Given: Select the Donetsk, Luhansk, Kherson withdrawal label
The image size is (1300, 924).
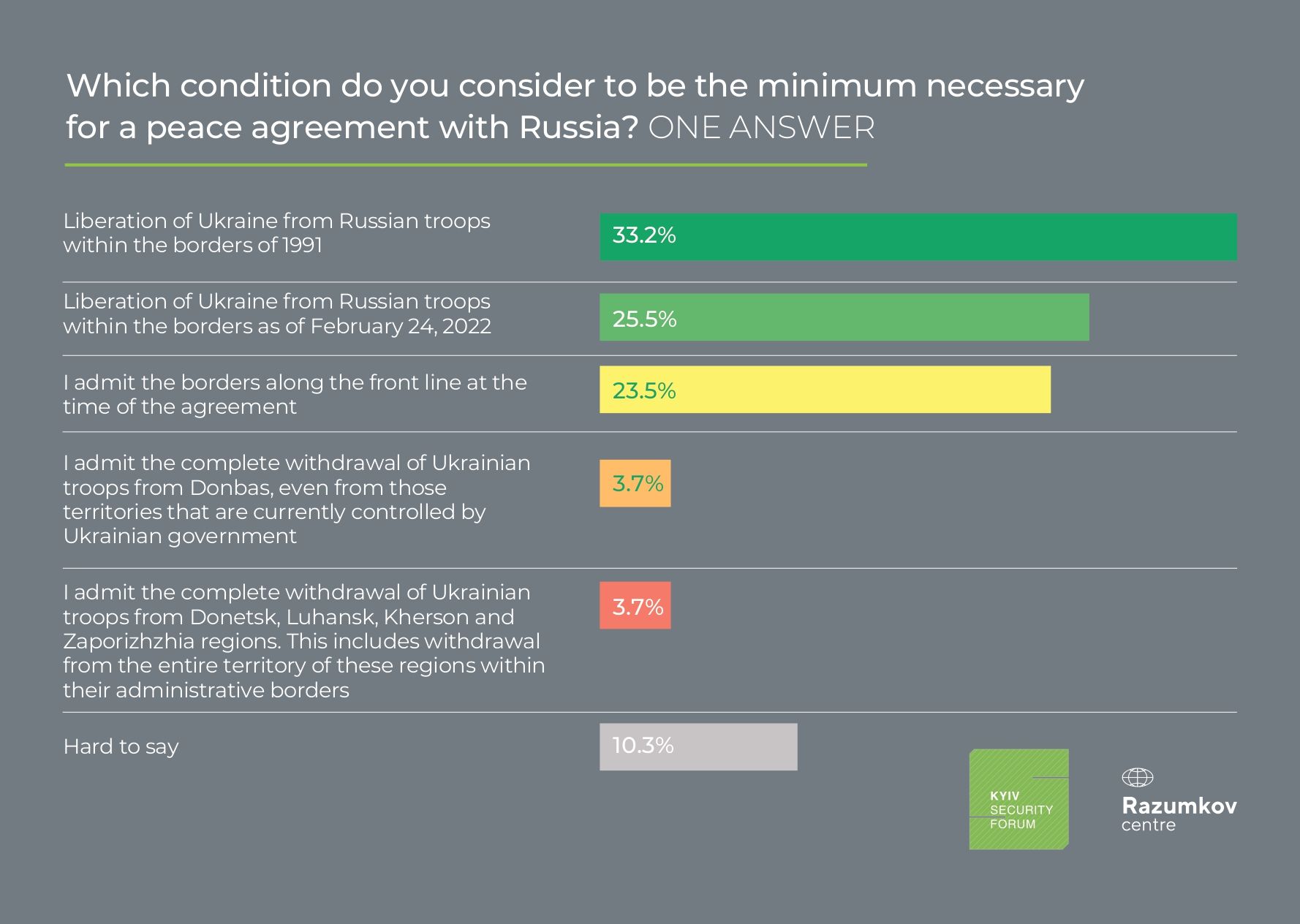Looking at the screenshot, I should click(x=303, y=640).
